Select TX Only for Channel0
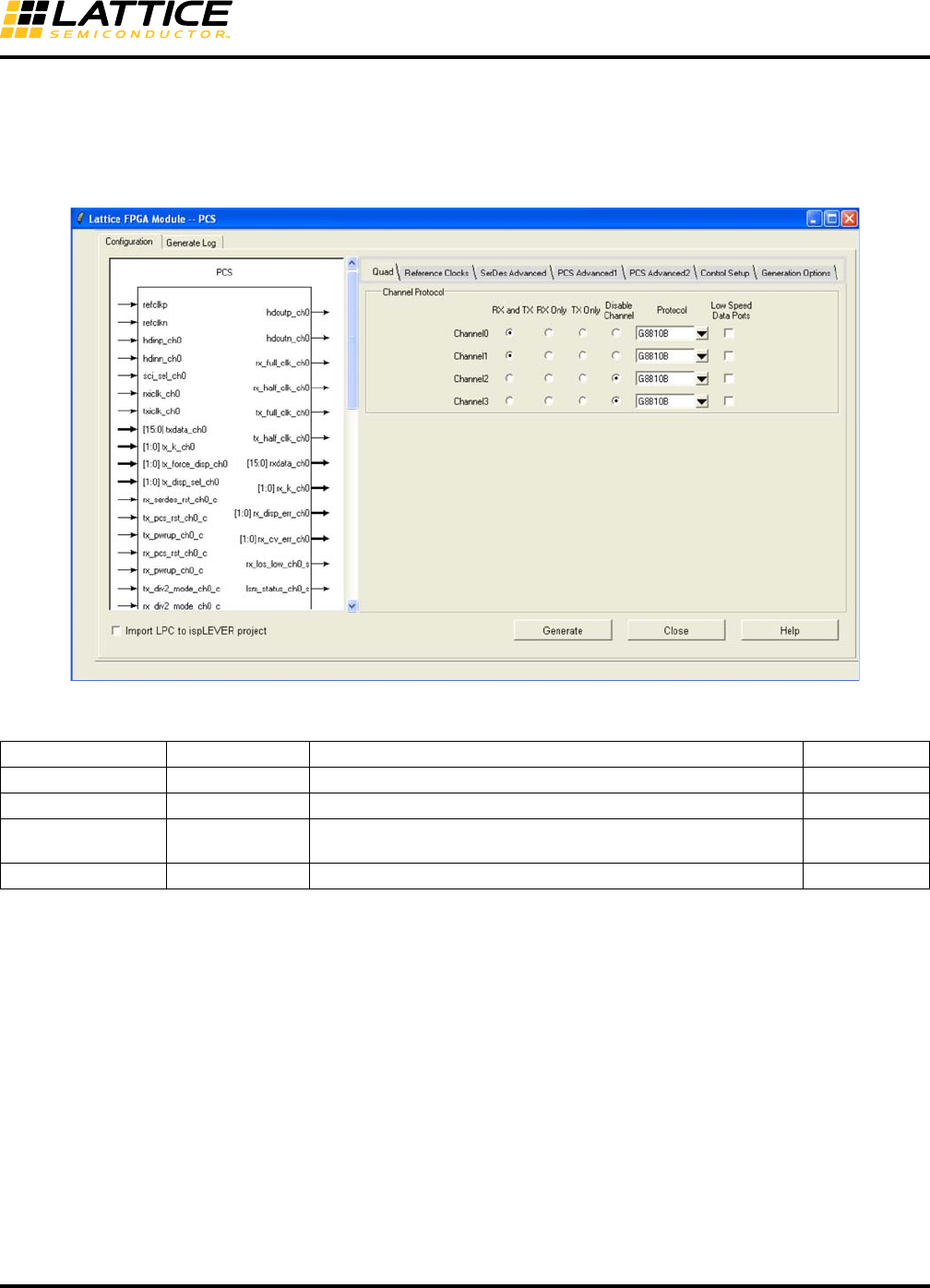The image size is (930, 1288). tap(582, 333)
